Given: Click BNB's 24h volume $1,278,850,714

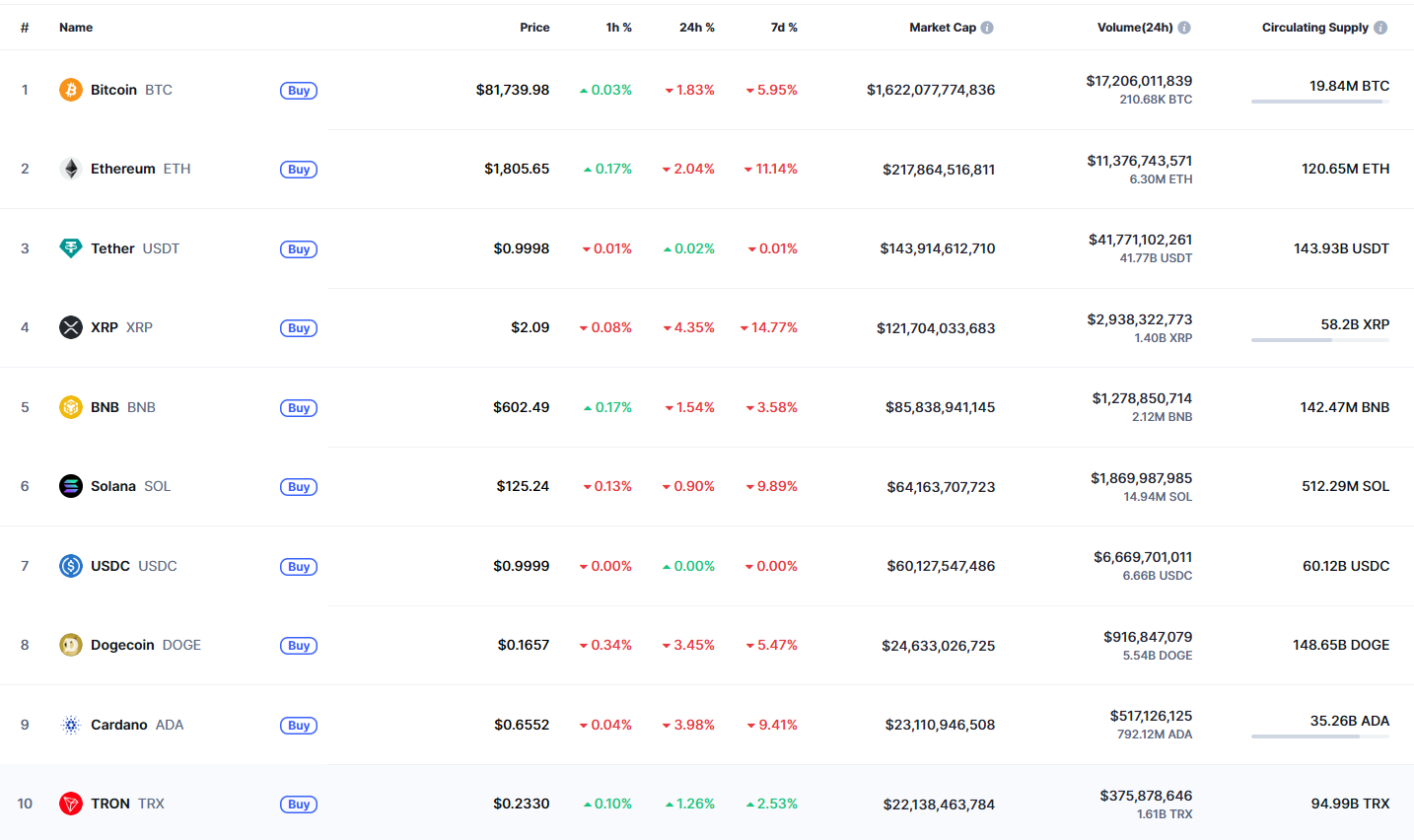Looking at the screenshot, I should 1142,398.
